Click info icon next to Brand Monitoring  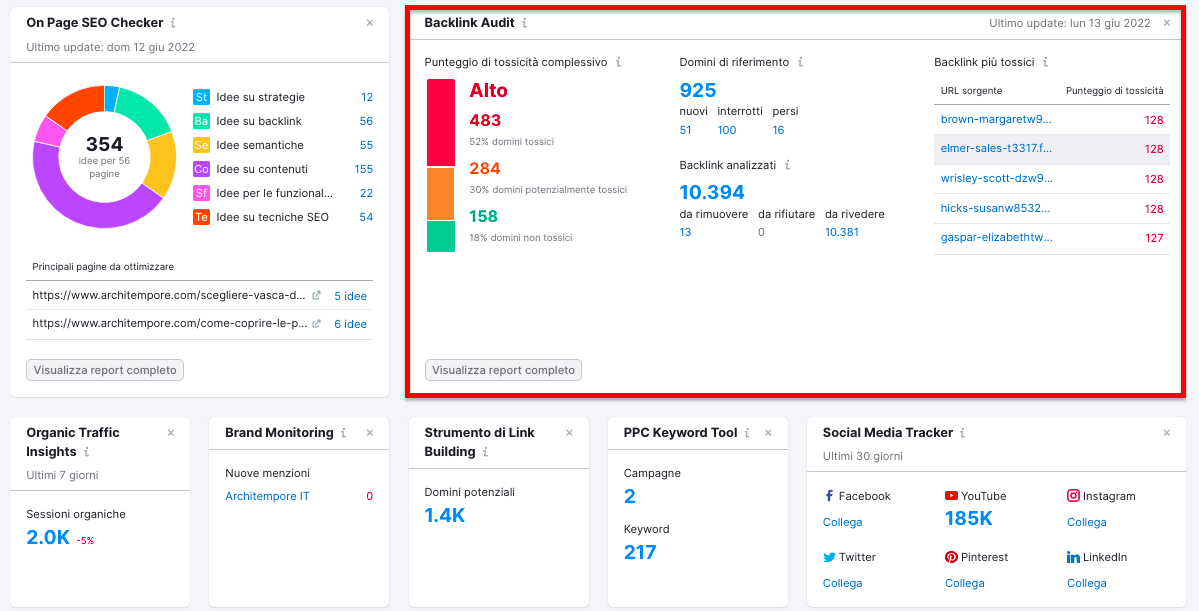pos(344,433)
